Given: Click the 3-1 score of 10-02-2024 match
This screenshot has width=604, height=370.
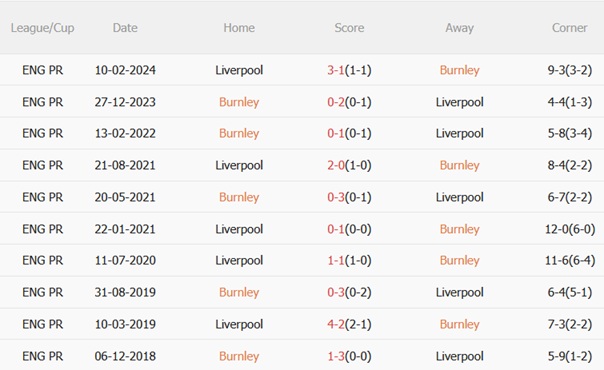Looking at the screenshot, I should click(336, 70).
